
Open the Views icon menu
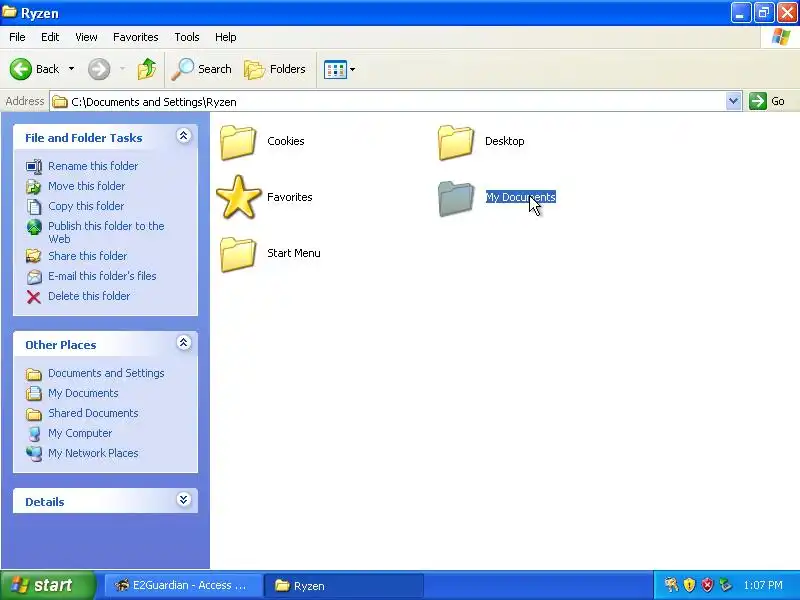tap(335, 69)
